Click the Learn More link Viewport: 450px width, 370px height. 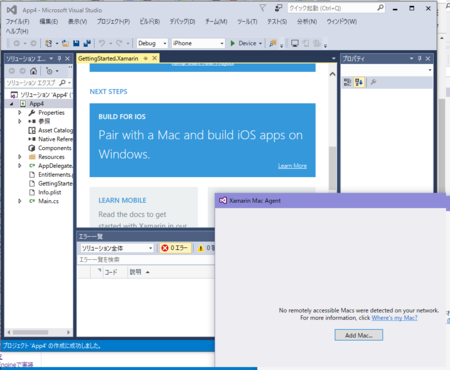click(292, 166)
